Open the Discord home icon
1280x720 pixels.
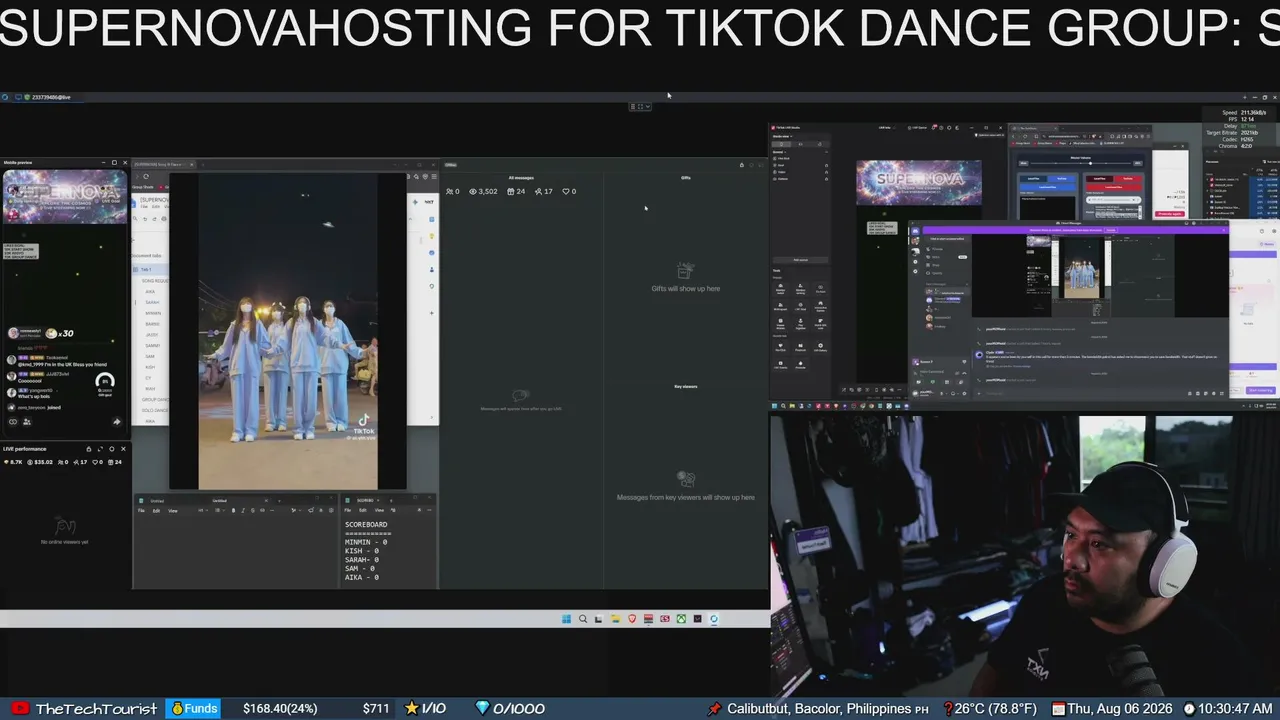pos(915,231)
